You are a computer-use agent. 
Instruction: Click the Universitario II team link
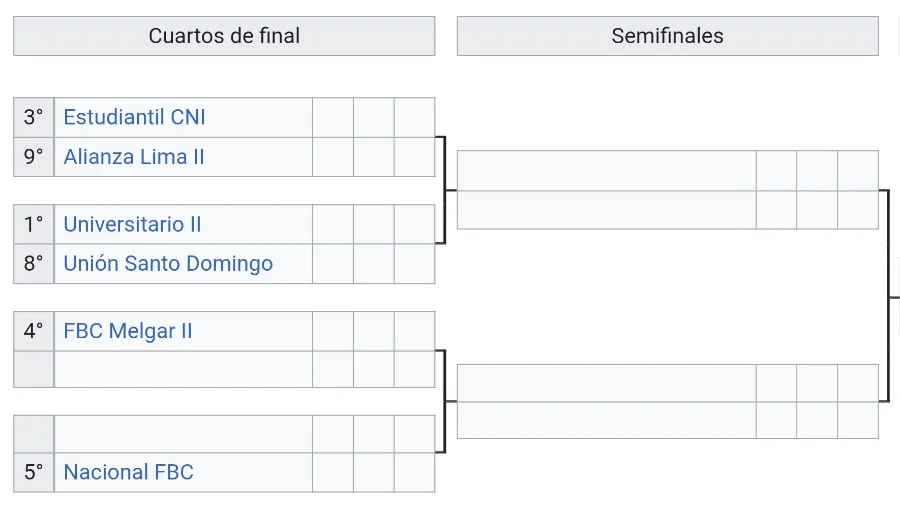coord(132,224)
